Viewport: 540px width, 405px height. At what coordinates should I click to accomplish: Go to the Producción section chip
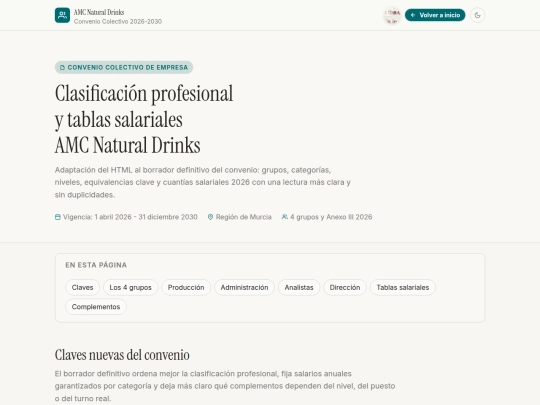186,288
